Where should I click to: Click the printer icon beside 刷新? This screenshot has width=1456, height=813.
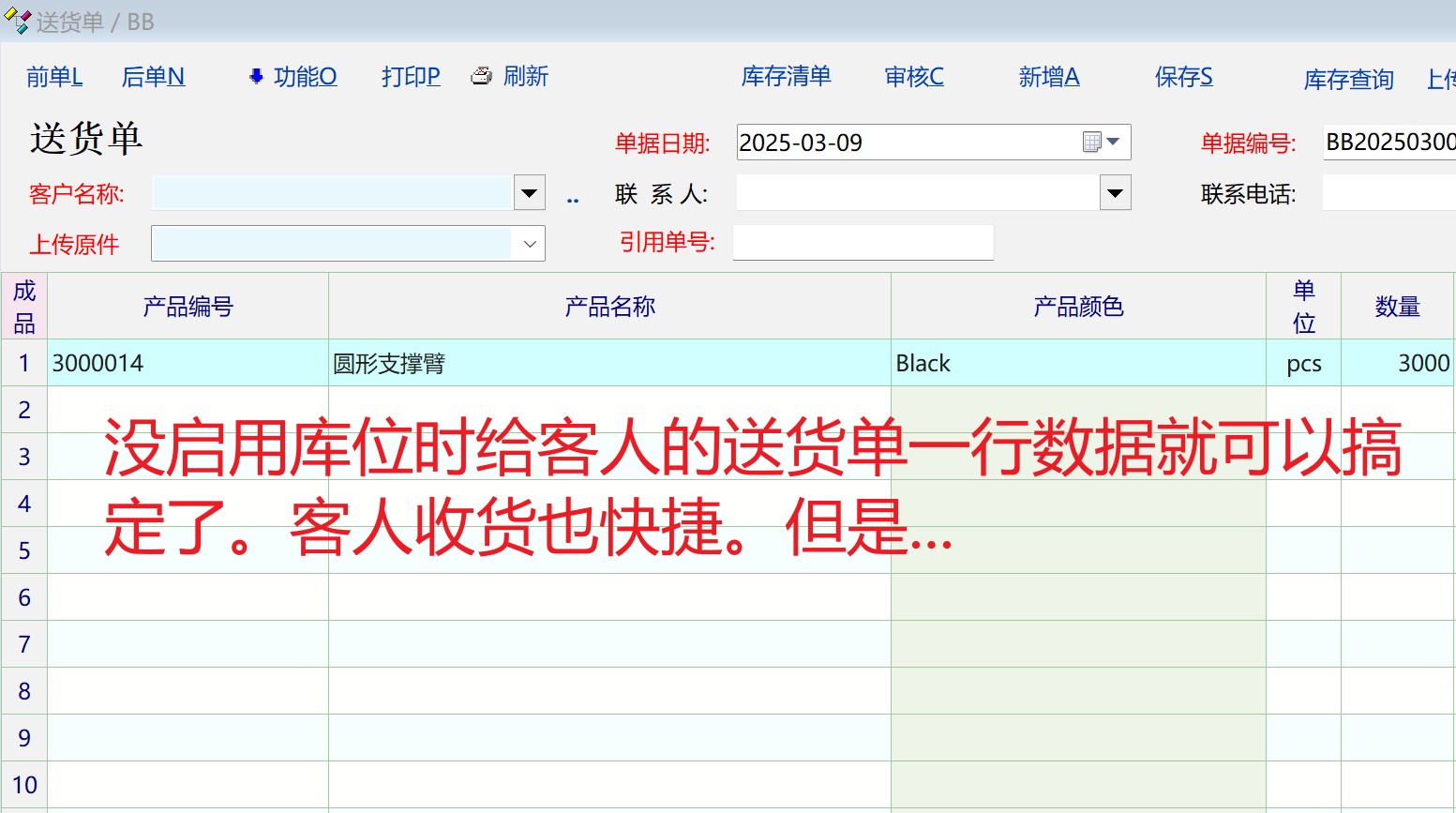(481, 76)
